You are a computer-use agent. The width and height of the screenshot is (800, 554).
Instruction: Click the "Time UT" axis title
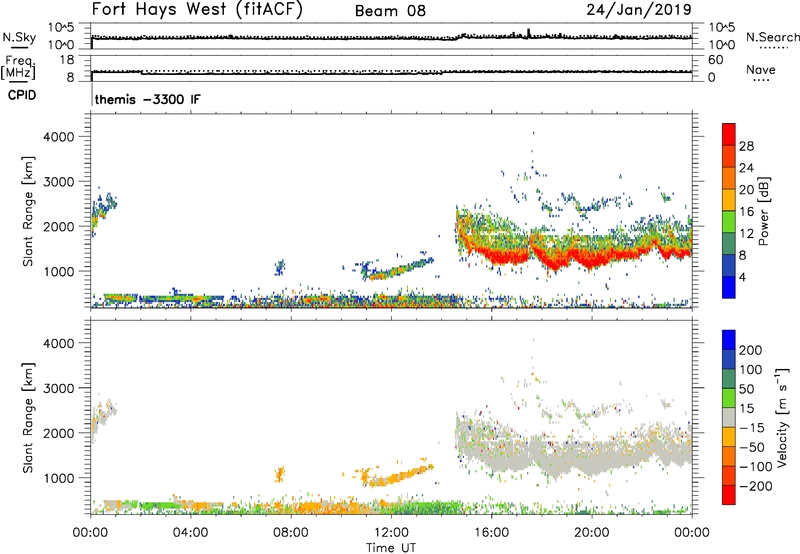(391, 548)
